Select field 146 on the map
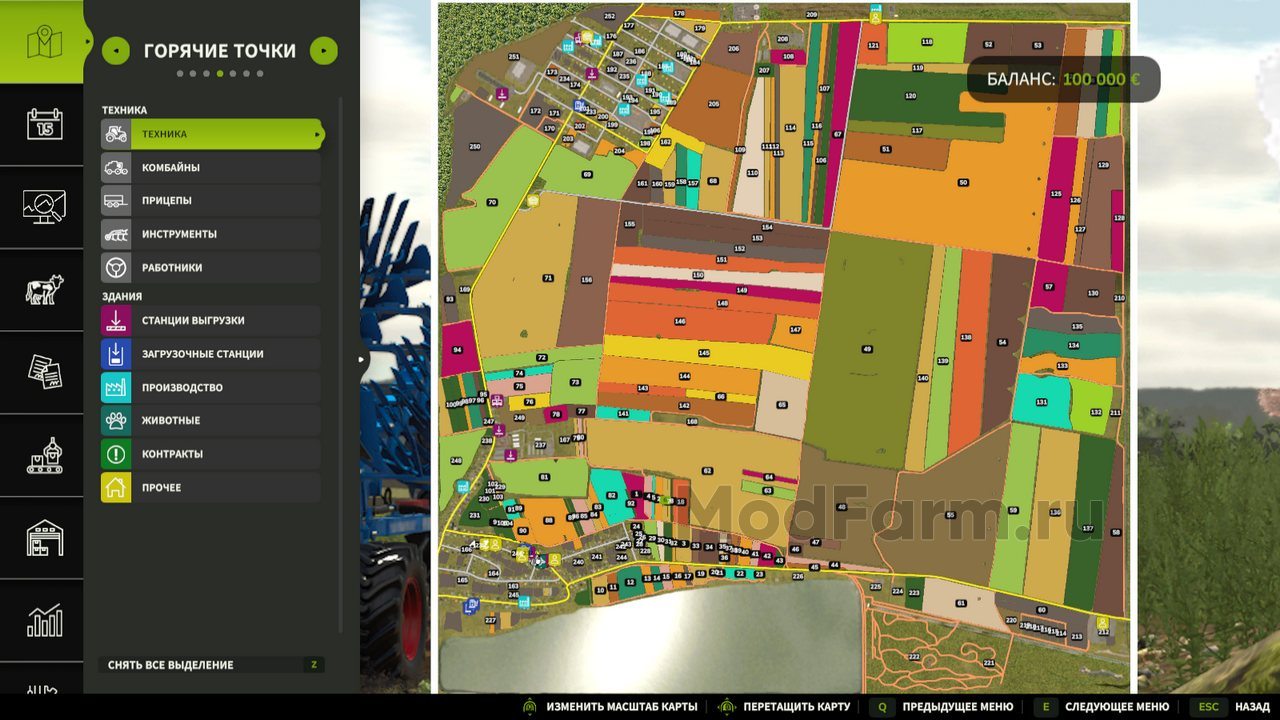 [x=680, y=321]
